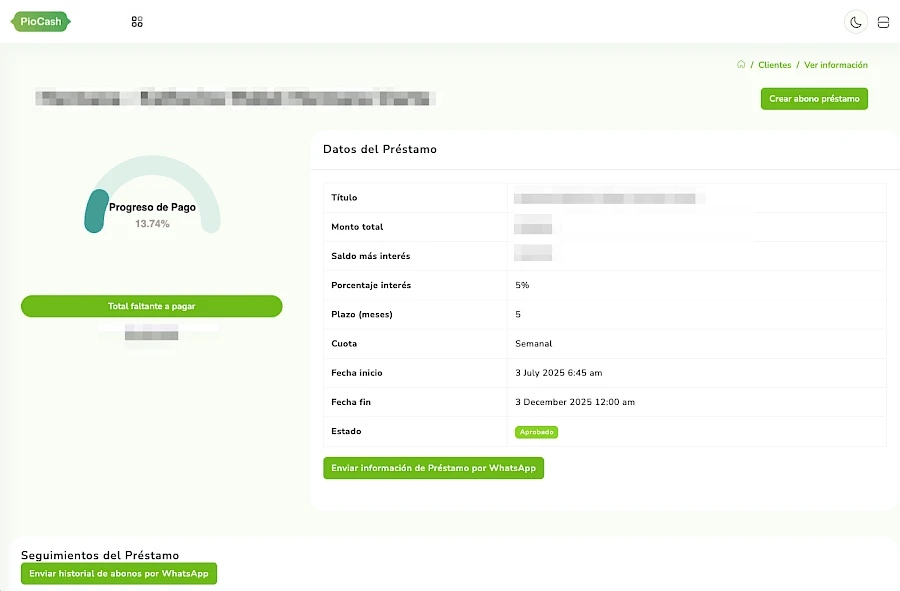Click Enviar historial de abonos por WhatsApp
The width and height of the screenshot is (900, 591).
coord(119,573)
